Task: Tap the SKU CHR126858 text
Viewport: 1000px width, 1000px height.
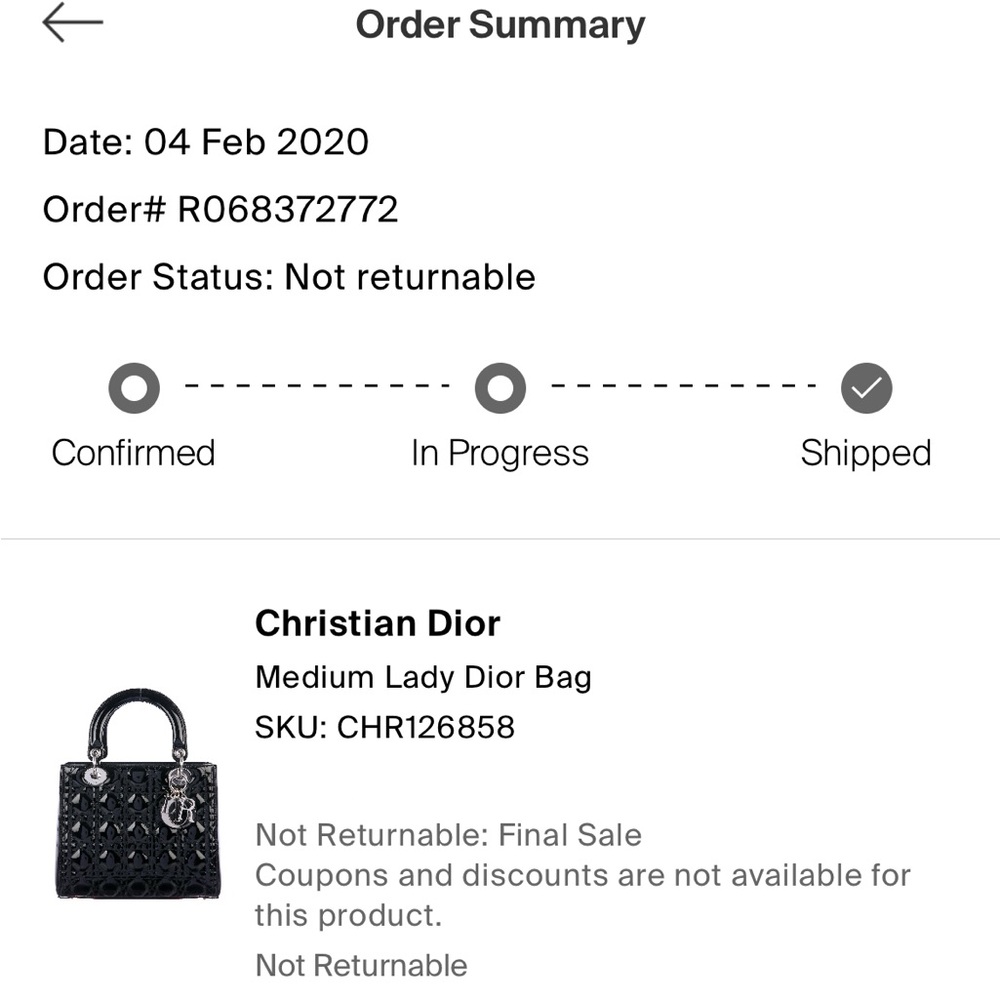Action: pos(385,728)
